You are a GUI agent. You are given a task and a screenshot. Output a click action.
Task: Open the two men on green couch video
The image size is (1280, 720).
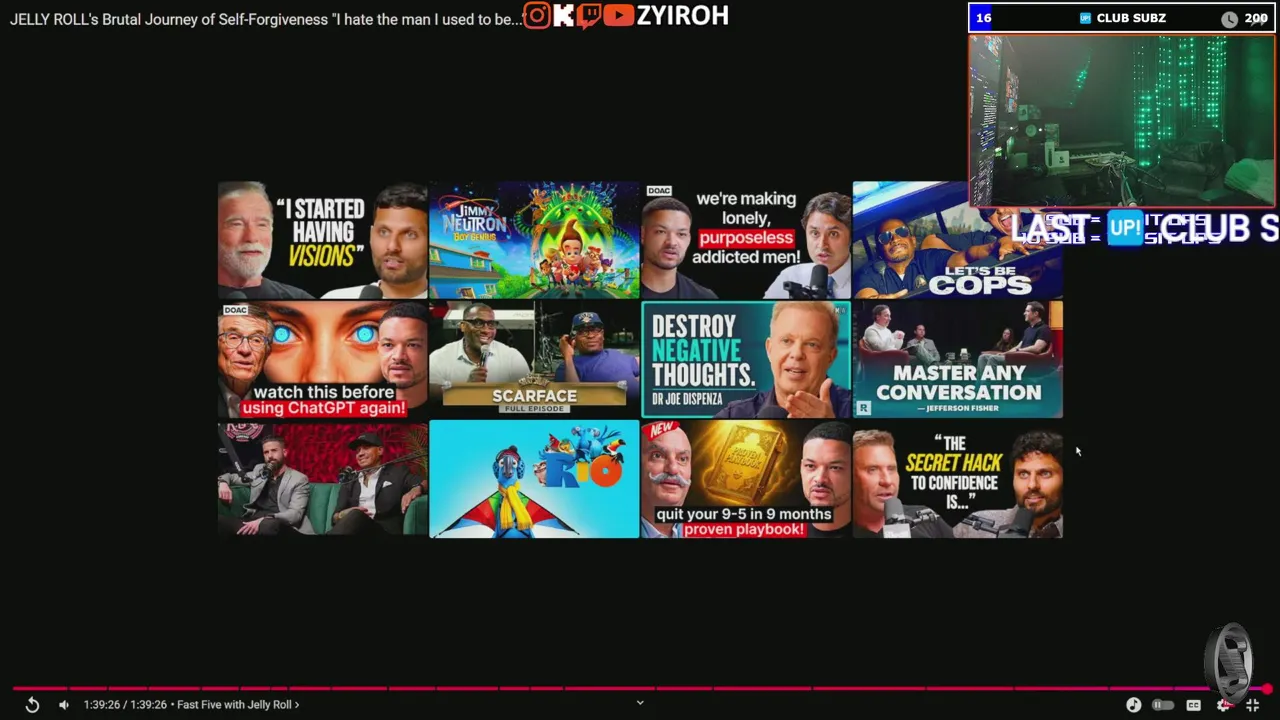(322, 479)
